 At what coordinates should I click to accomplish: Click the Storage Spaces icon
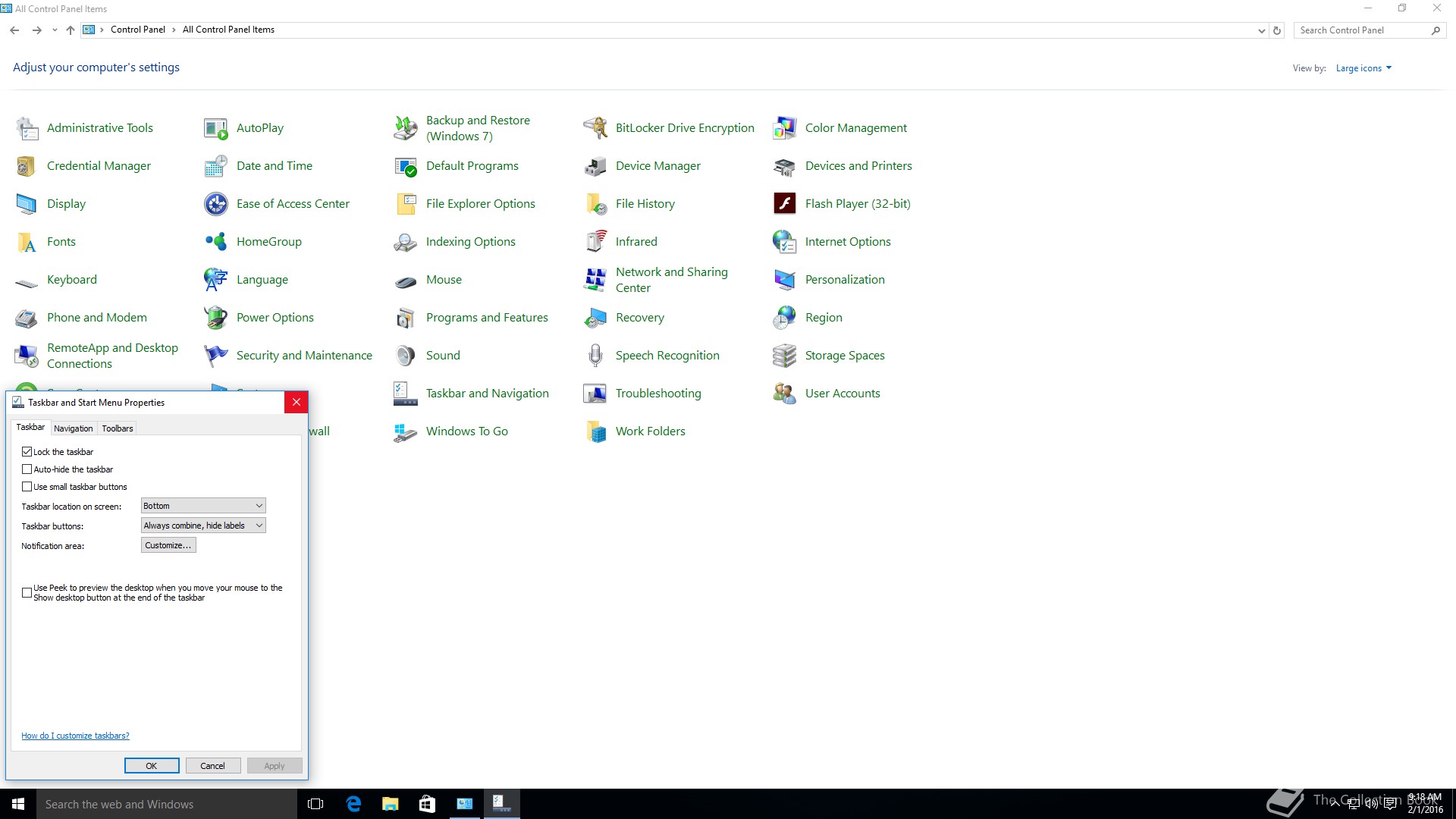[784, 355]
